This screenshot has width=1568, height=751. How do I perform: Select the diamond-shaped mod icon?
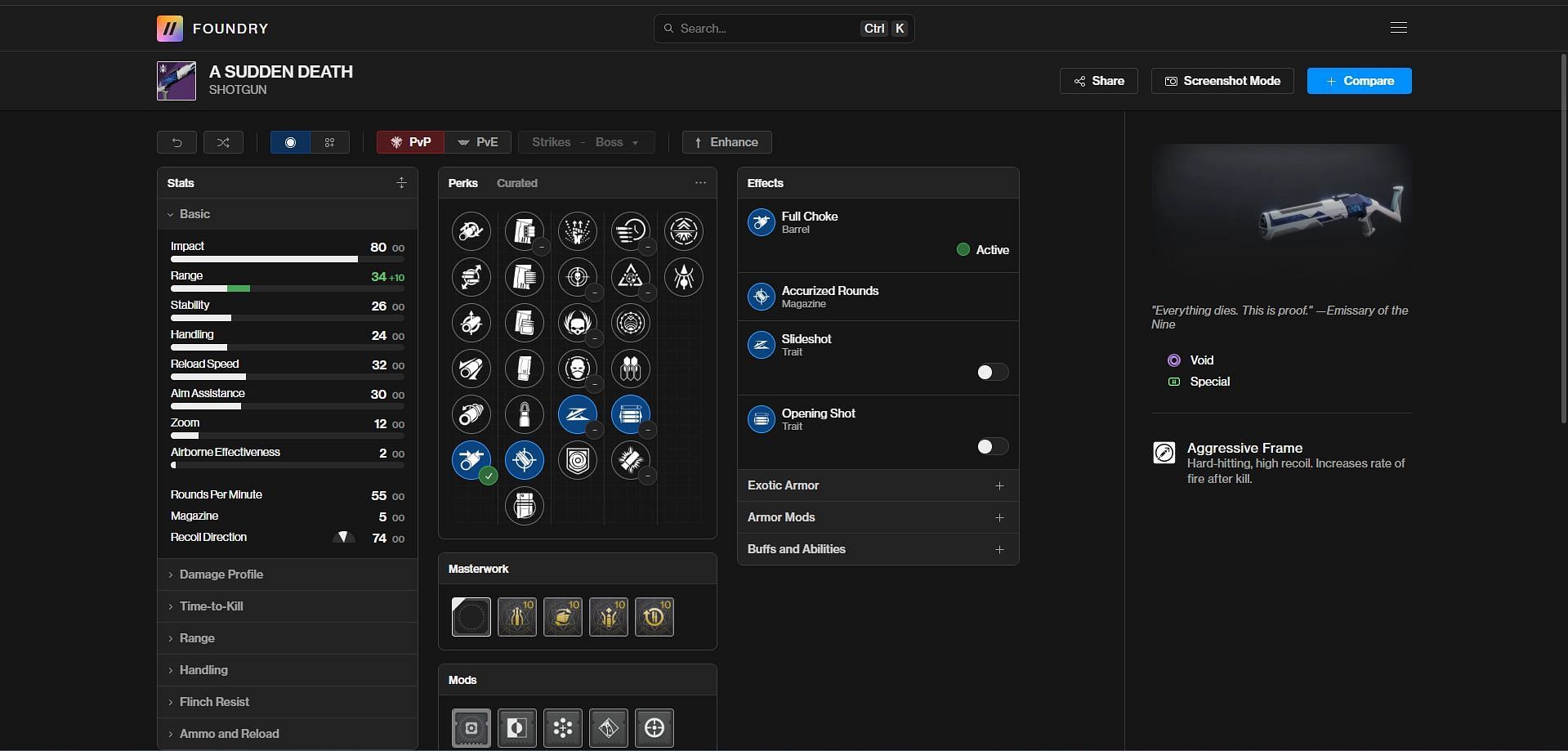(609, 728)
